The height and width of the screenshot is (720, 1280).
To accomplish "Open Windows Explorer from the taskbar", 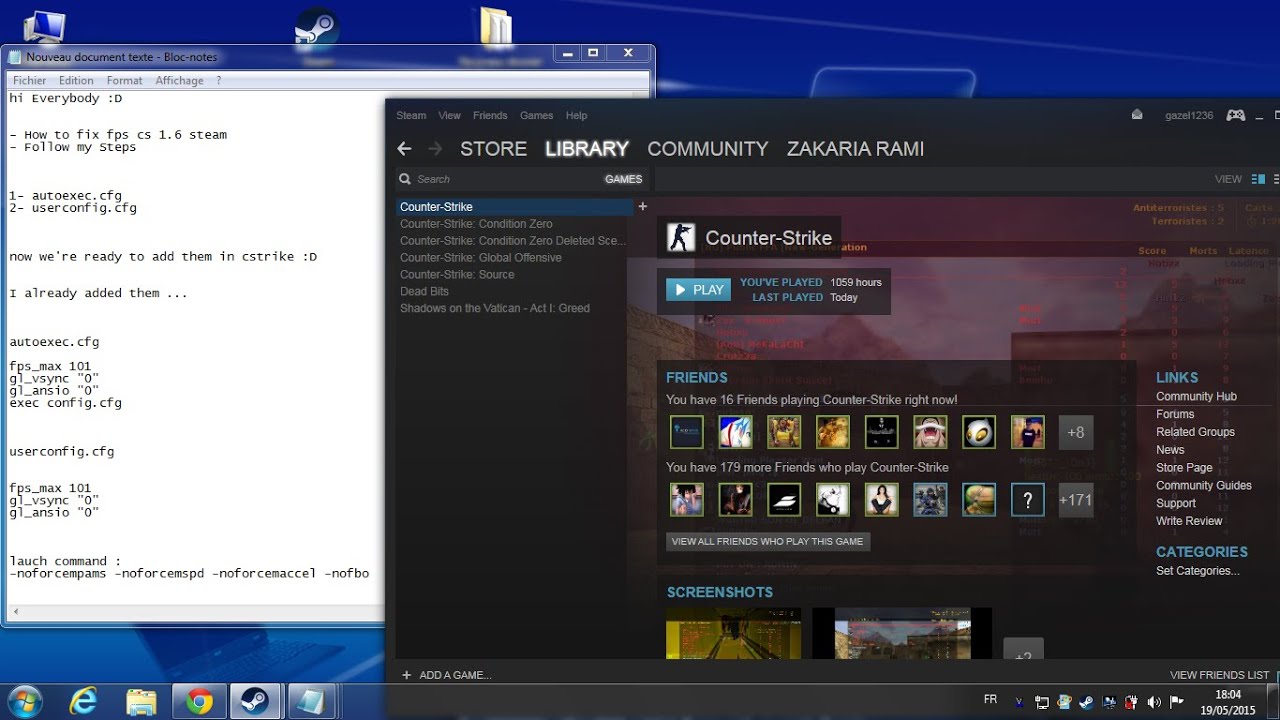I will [x=141, y=702].
